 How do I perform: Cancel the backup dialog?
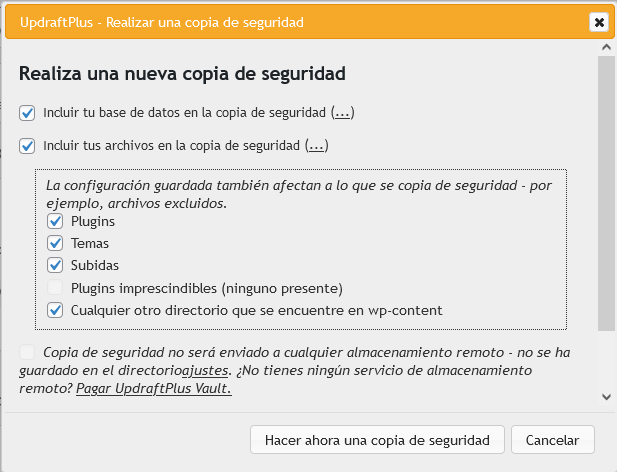(552, 440)
